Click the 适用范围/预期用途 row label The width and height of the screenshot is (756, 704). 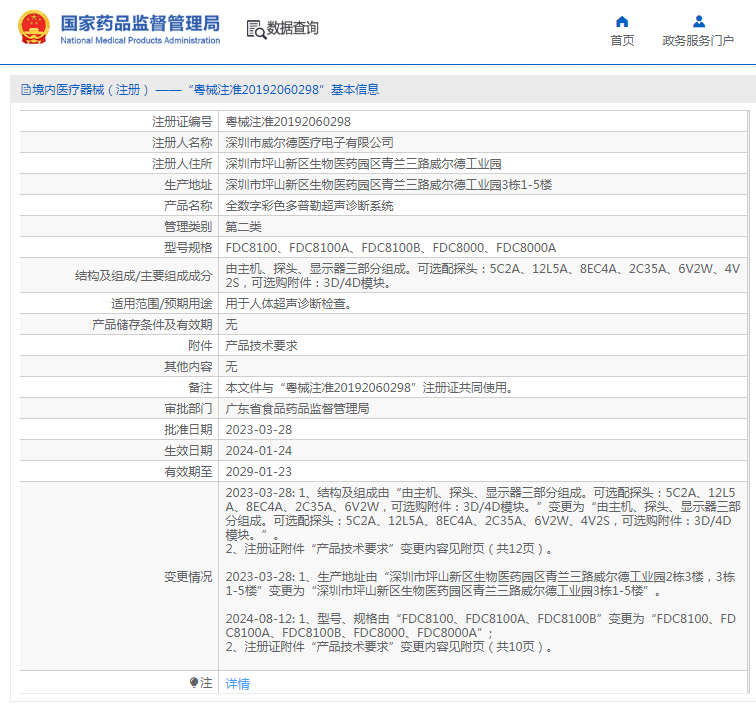tap(162, 304)
